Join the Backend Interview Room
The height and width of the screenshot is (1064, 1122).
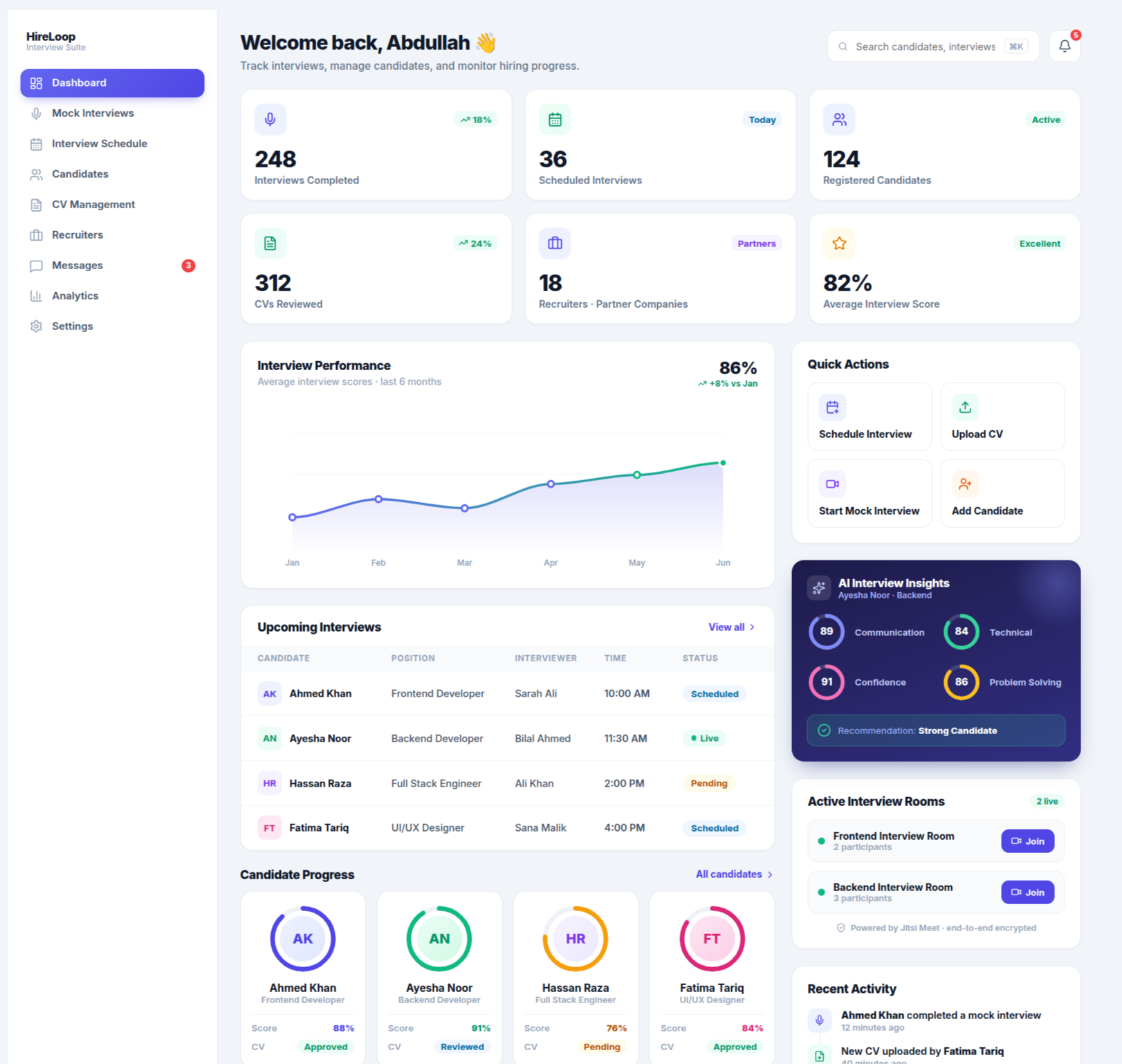tap(1028, 892)
